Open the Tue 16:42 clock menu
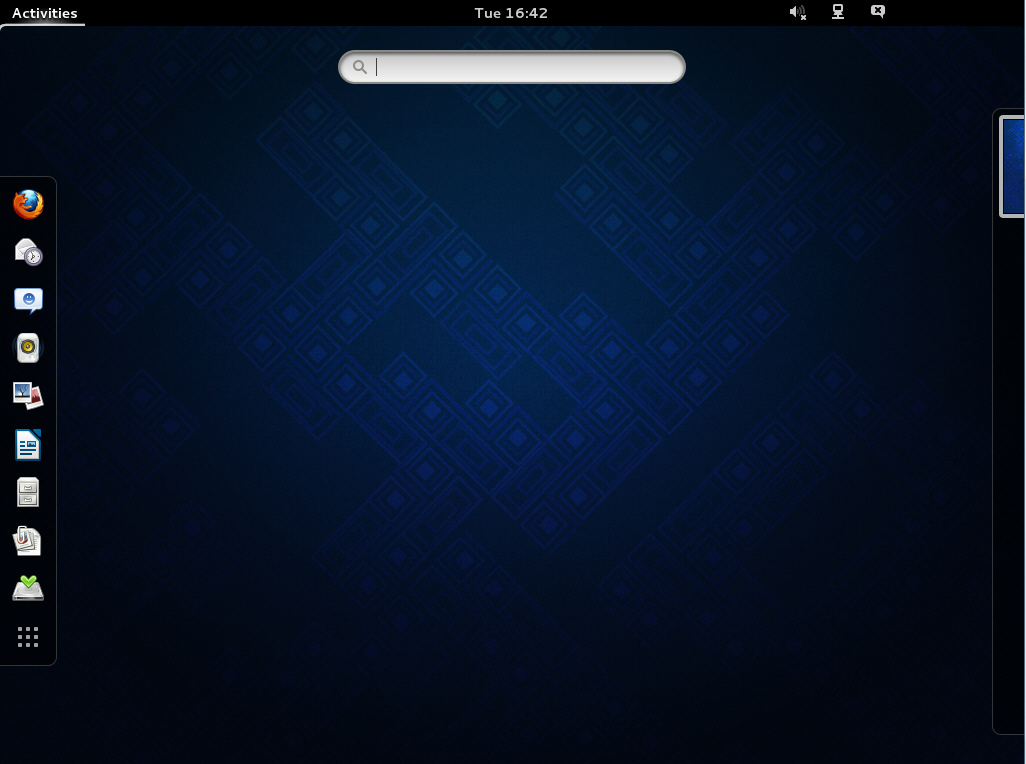Viewport: 1026px width, 764px height. point(511,13)
